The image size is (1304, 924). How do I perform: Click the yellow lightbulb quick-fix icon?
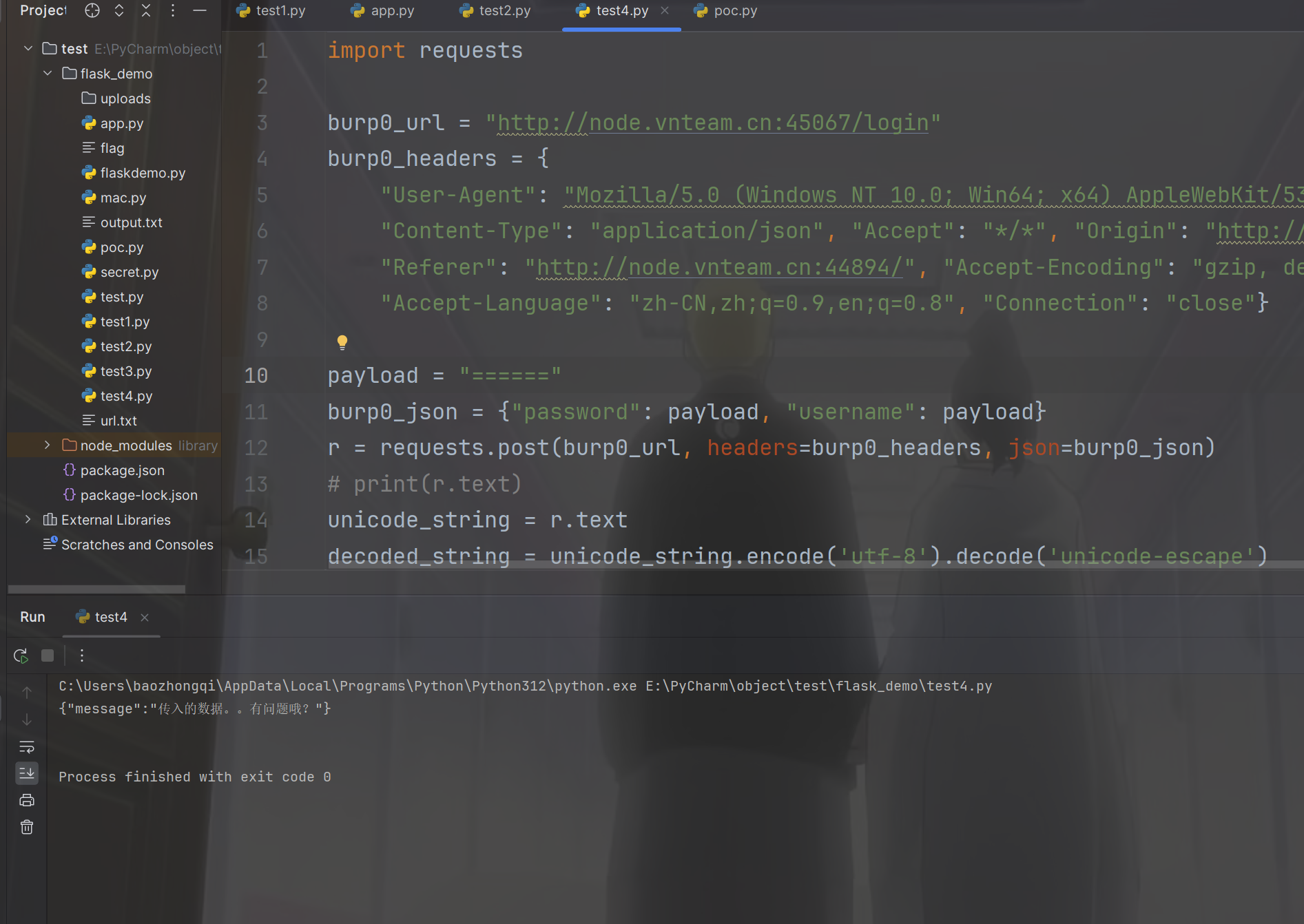pos(342,342)
